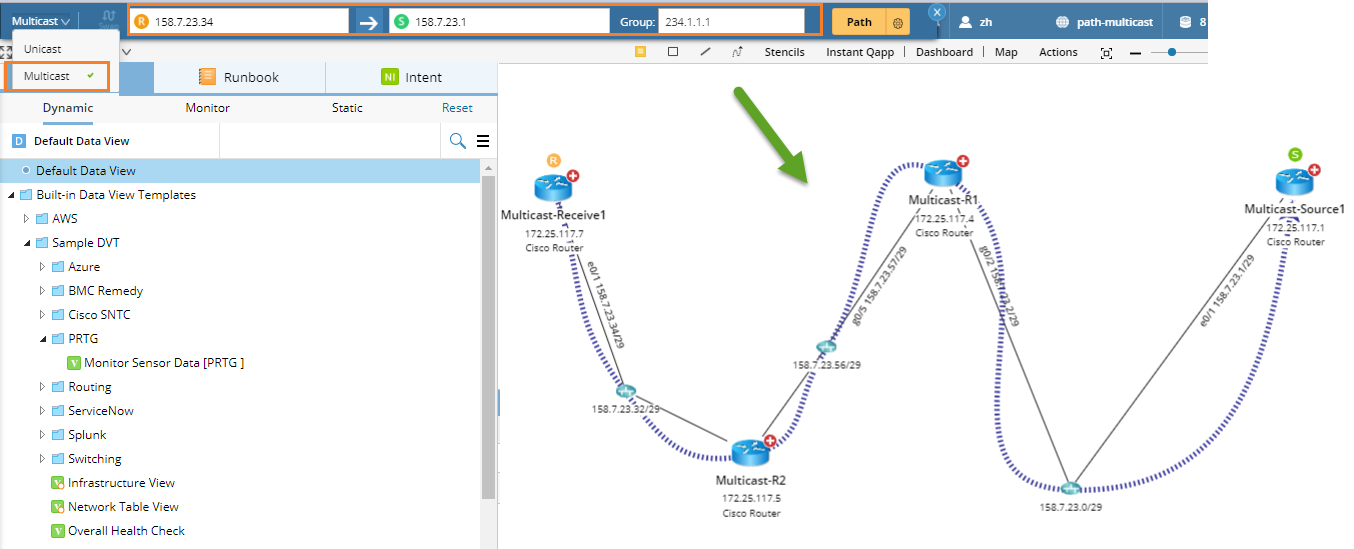Screen dimensions: 1354x549
Task: Expand the AWS folder
Action: click(27, 219)
